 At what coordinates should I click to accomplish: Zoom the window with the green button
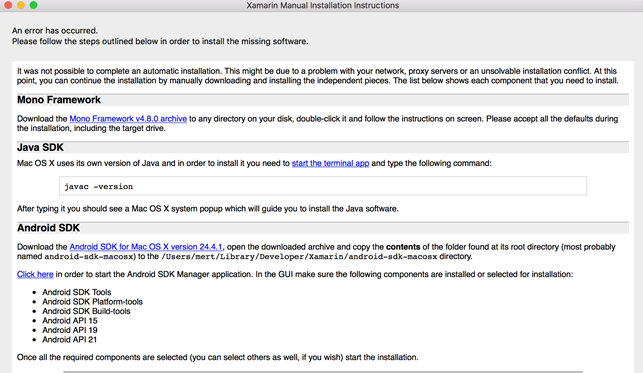click(x=34, y=5)
